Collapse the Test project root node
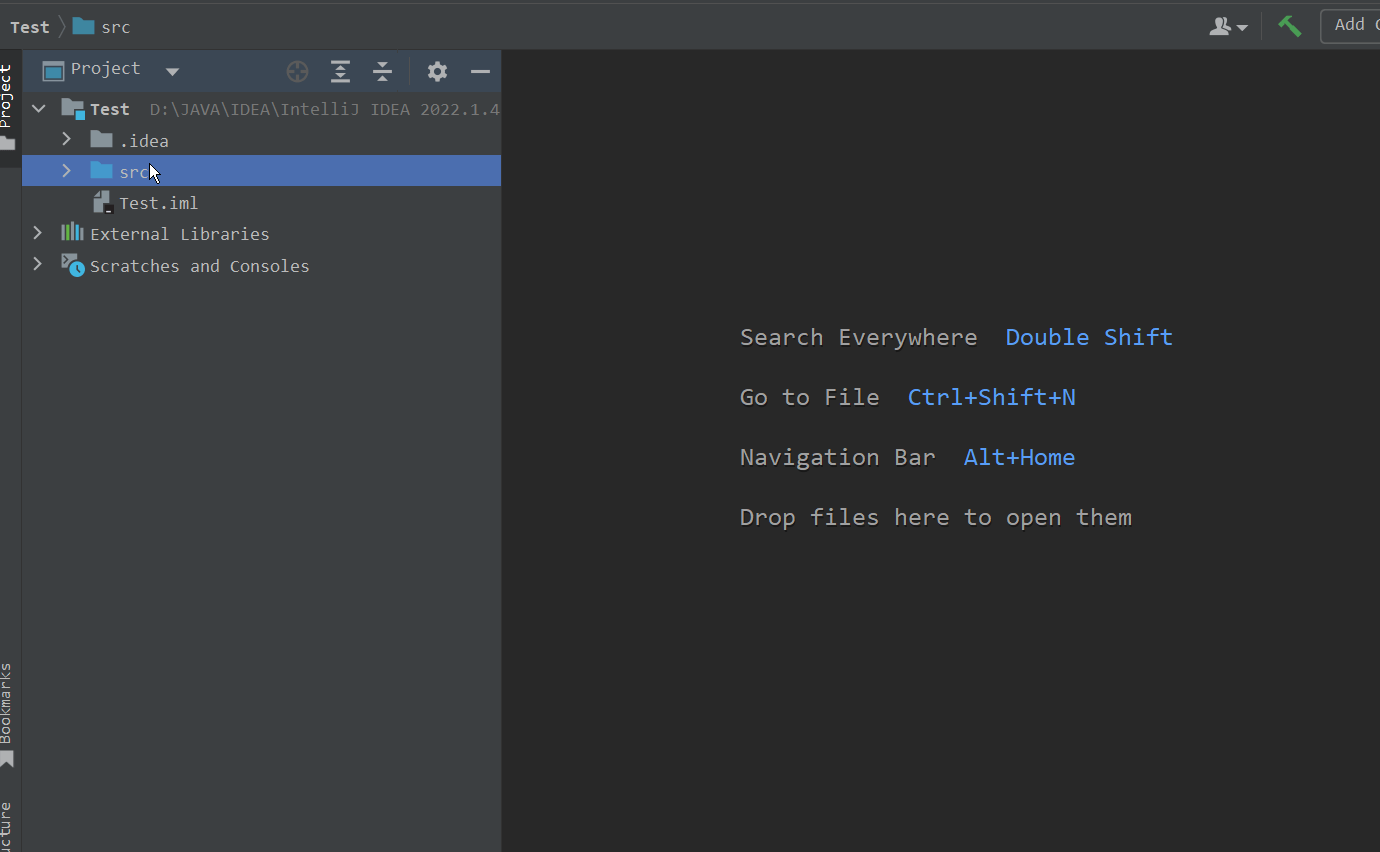This screenshot has height=852, width=1380. [39, 108]
